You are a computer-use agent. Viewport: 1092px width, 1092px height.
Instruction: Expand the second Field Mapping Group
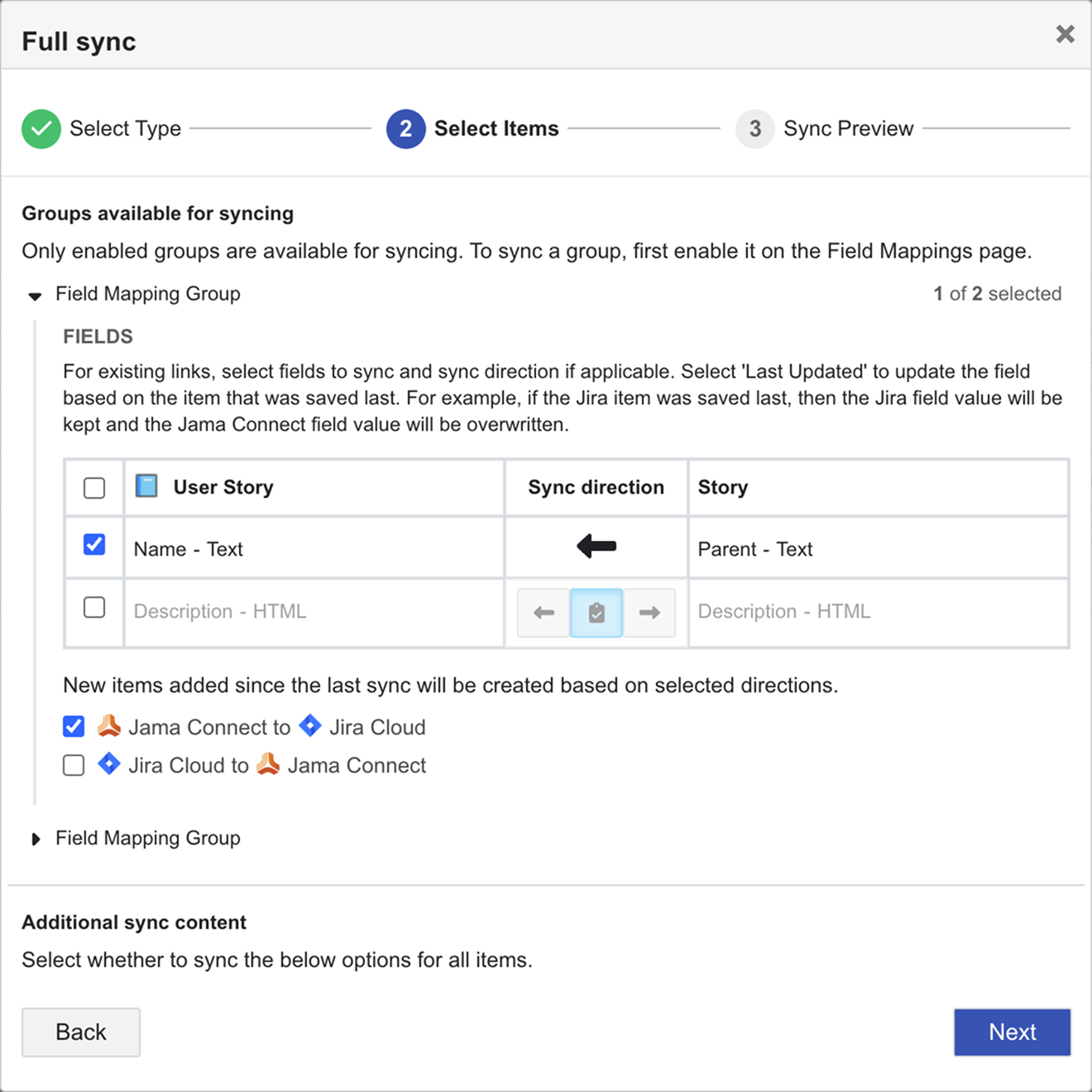tap(36, 838)
